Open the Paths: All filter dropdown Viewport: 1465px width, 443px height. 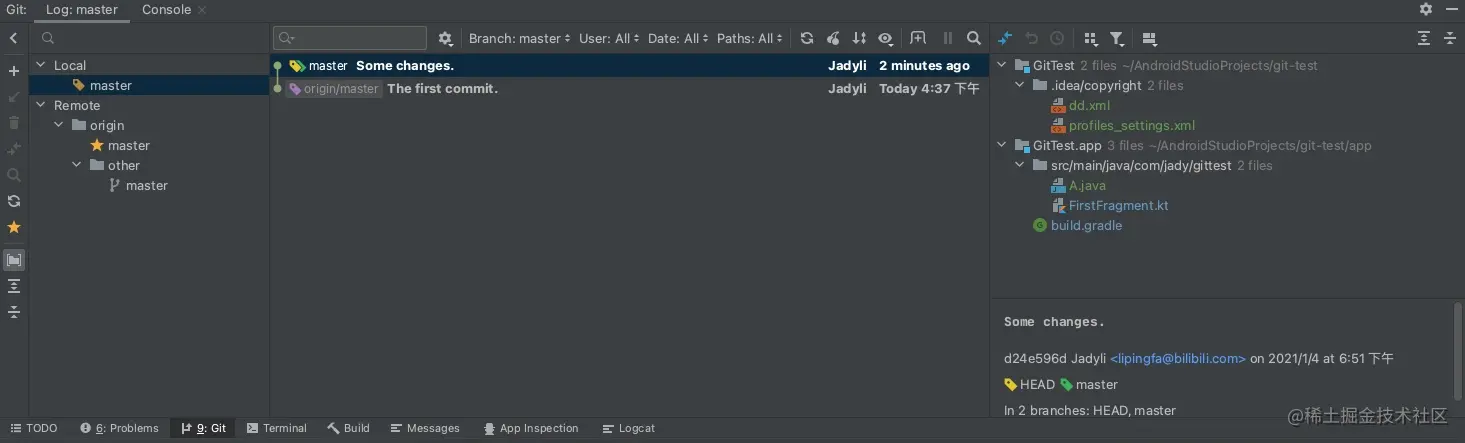(750, 38)
